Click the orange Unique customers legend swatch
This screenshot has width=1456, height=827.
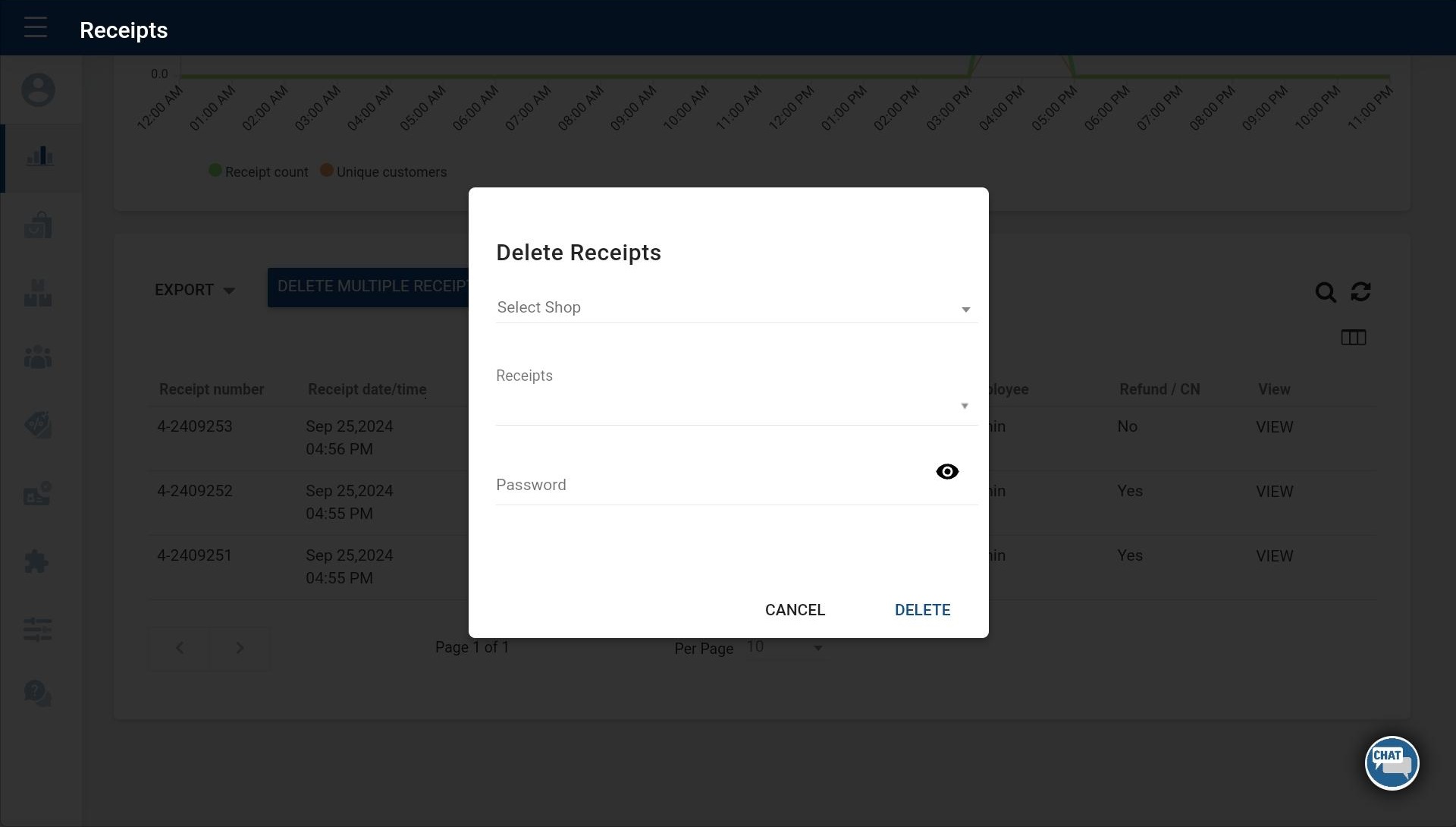327,171
